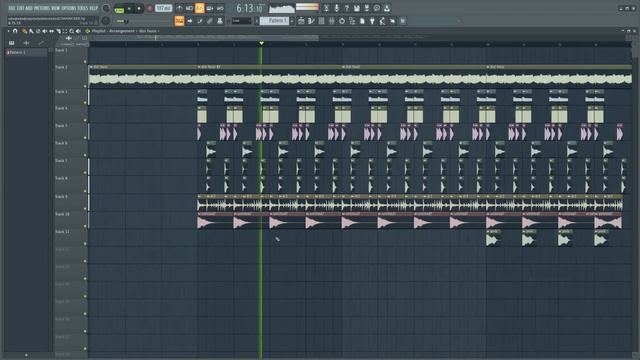This screenshot has width=640, height=360.
Task: Click the Record button in transport
Action: point(150,8)
